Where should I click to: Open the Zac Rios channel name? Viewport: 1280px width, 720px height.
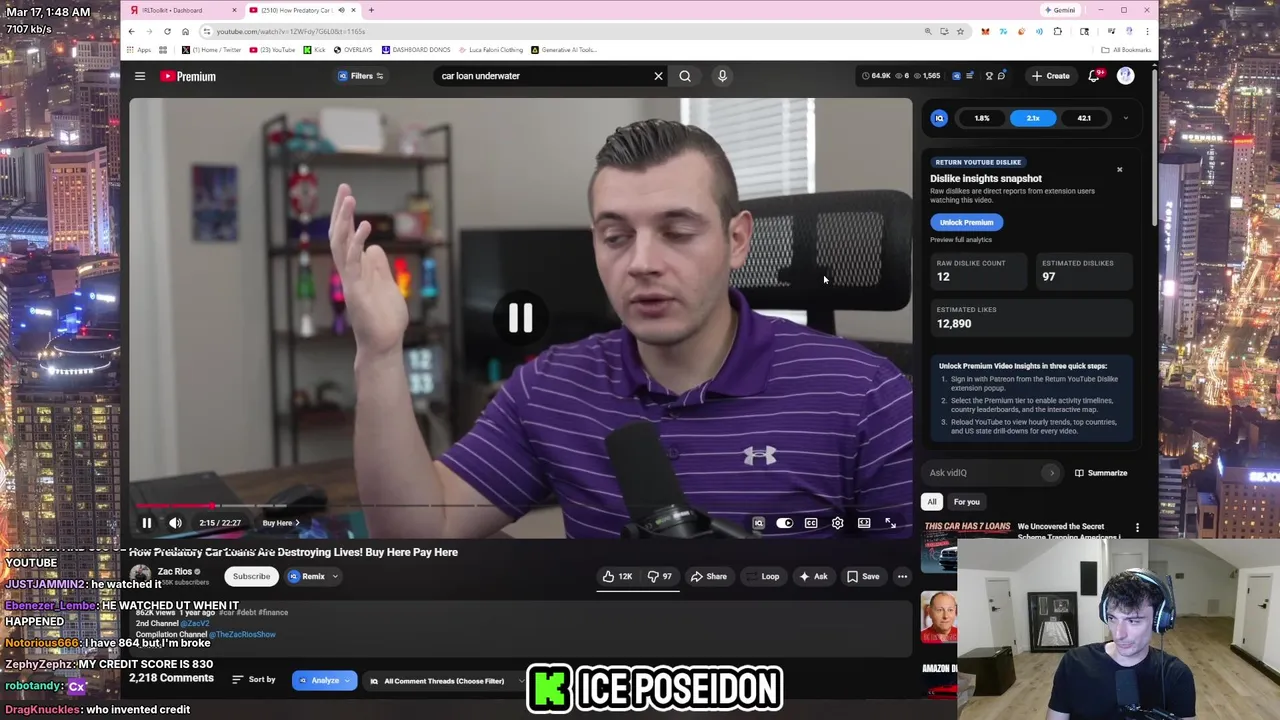(175, 572)
